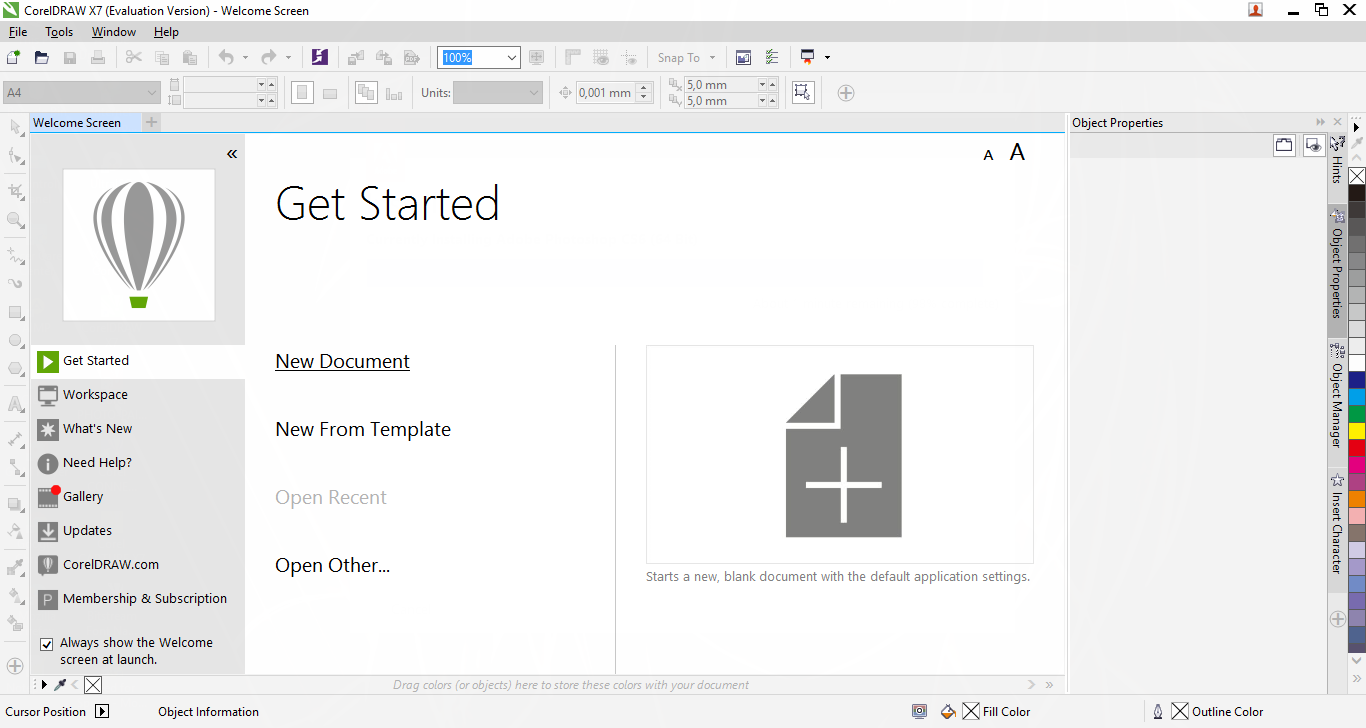Click the plus Quick customize button on property bar
This screenshot has height=728, width=1366.
(846, 93)
